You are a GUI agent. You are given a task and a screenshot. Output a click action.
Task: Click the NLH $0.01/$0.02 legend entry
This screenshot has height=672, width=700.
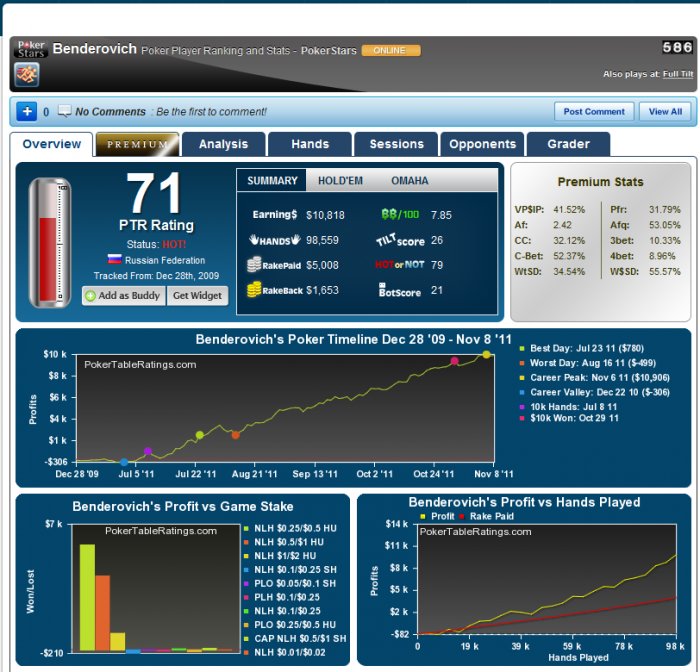pos(290,652)
